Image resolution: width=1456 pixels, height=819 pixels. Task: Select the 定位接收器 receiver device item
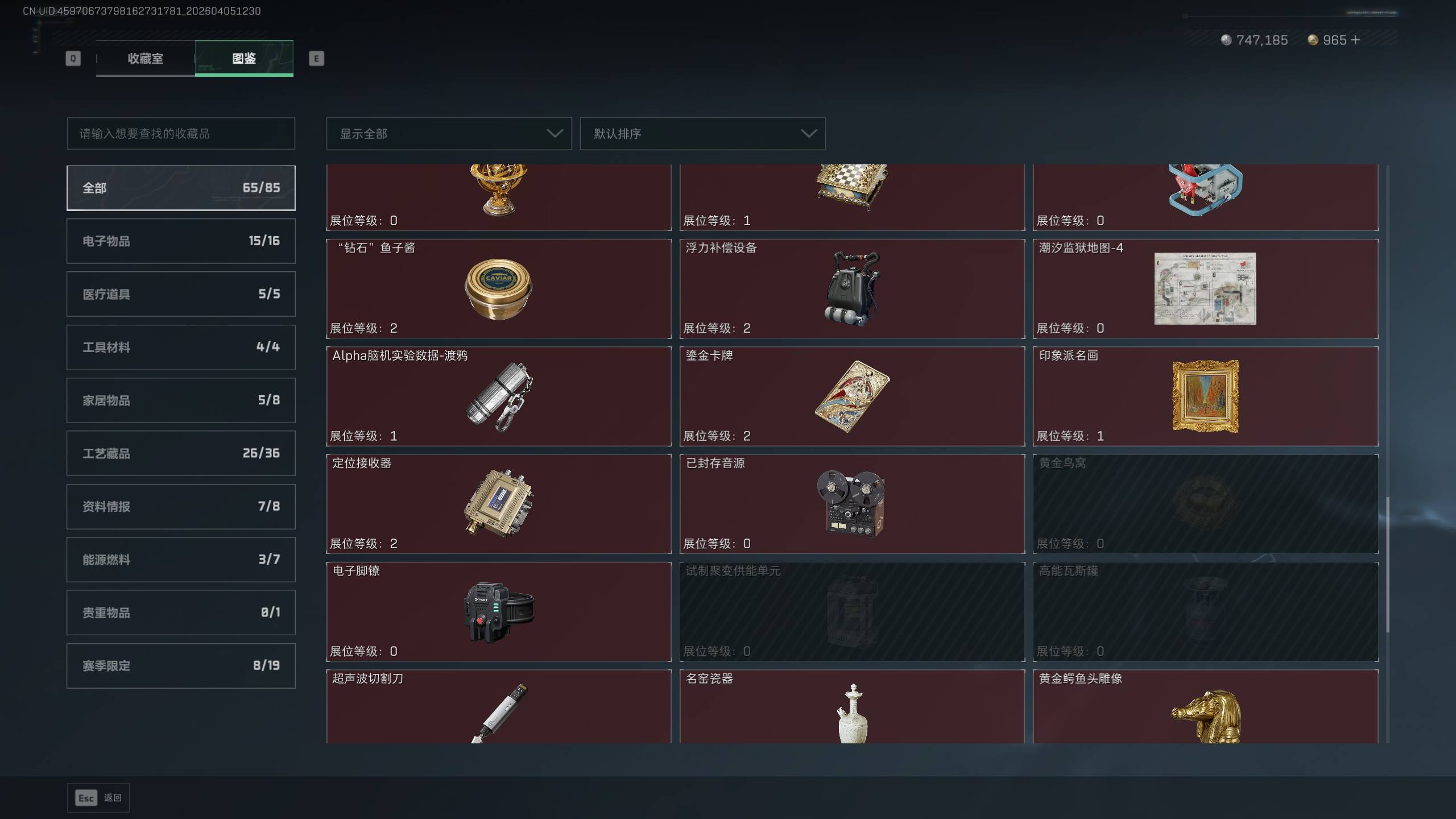click(x=498, y=504)
